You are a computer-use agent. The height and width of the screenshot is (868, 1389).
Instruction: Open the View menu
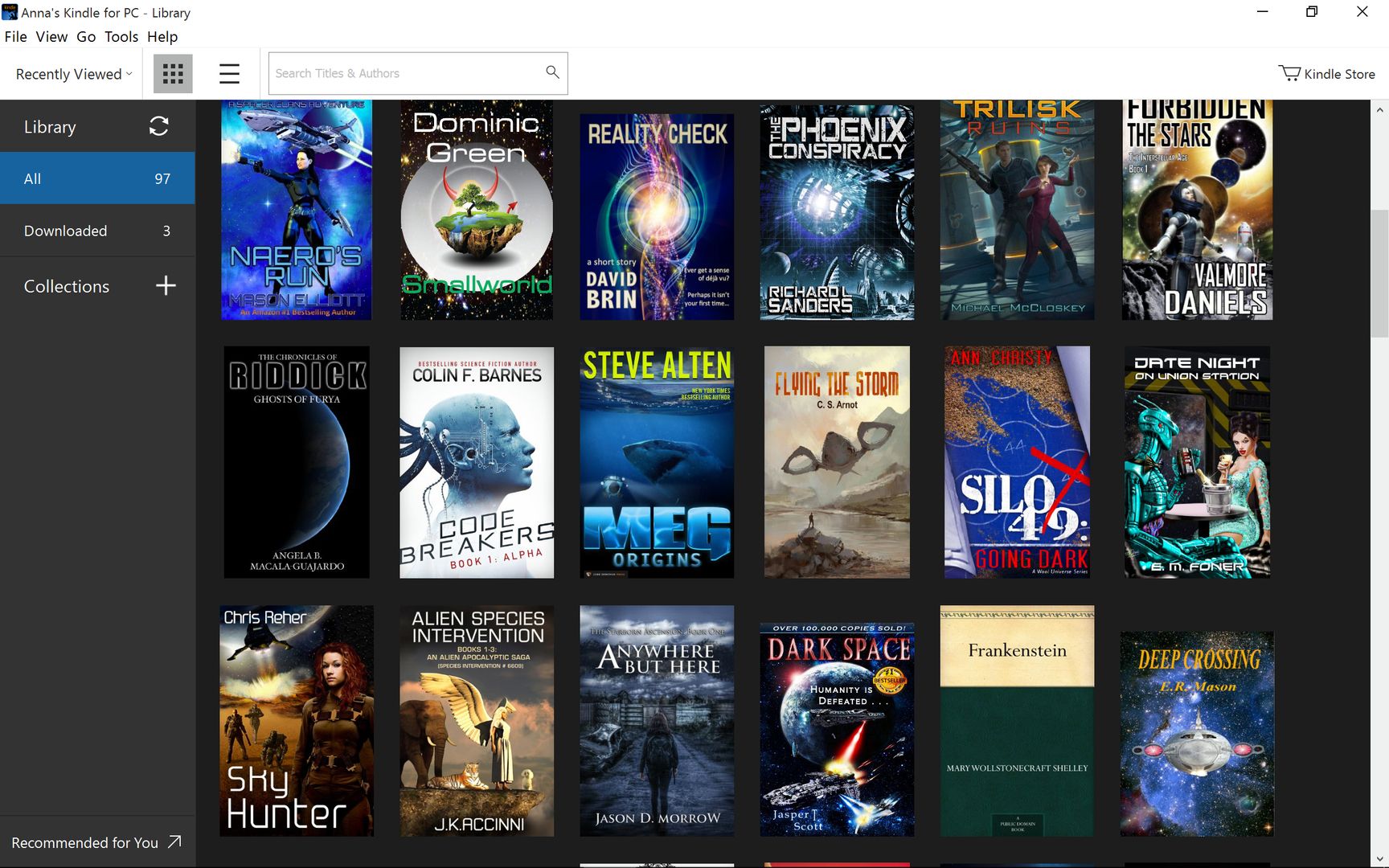(51, 36)
